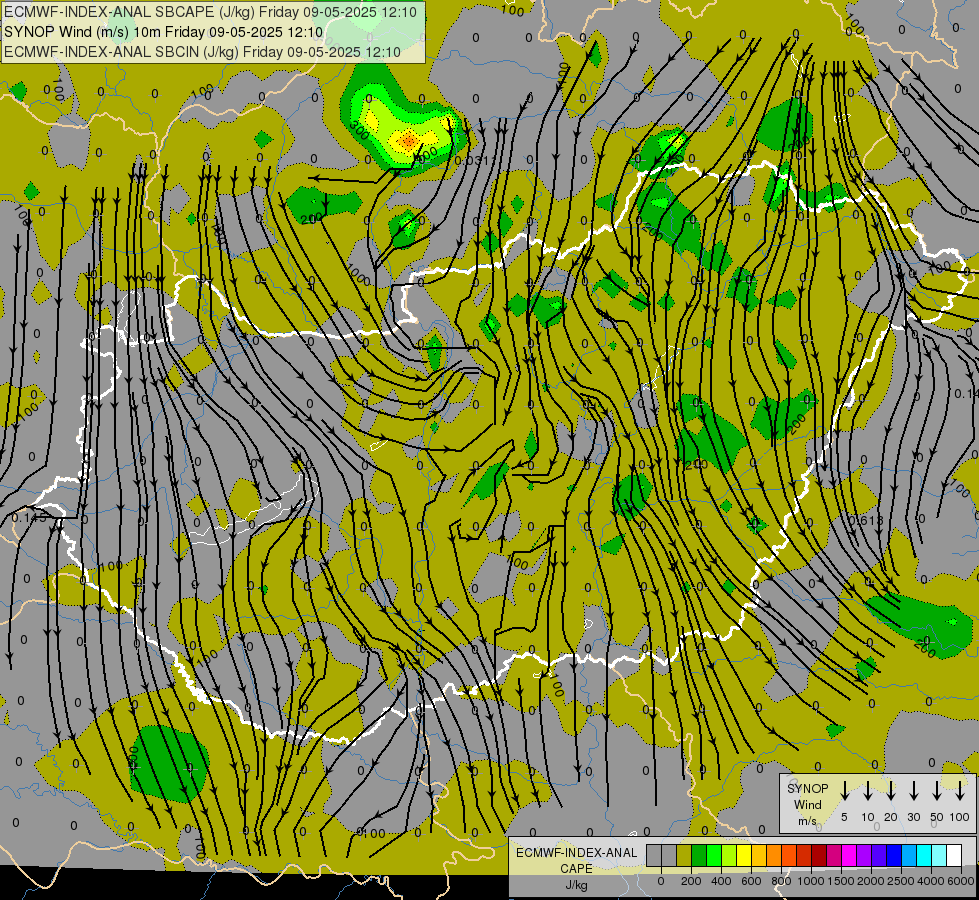Select the gray swatch left of 0 tick
Image resolution: width=979 pixels, height=900 pixels.
654,855
